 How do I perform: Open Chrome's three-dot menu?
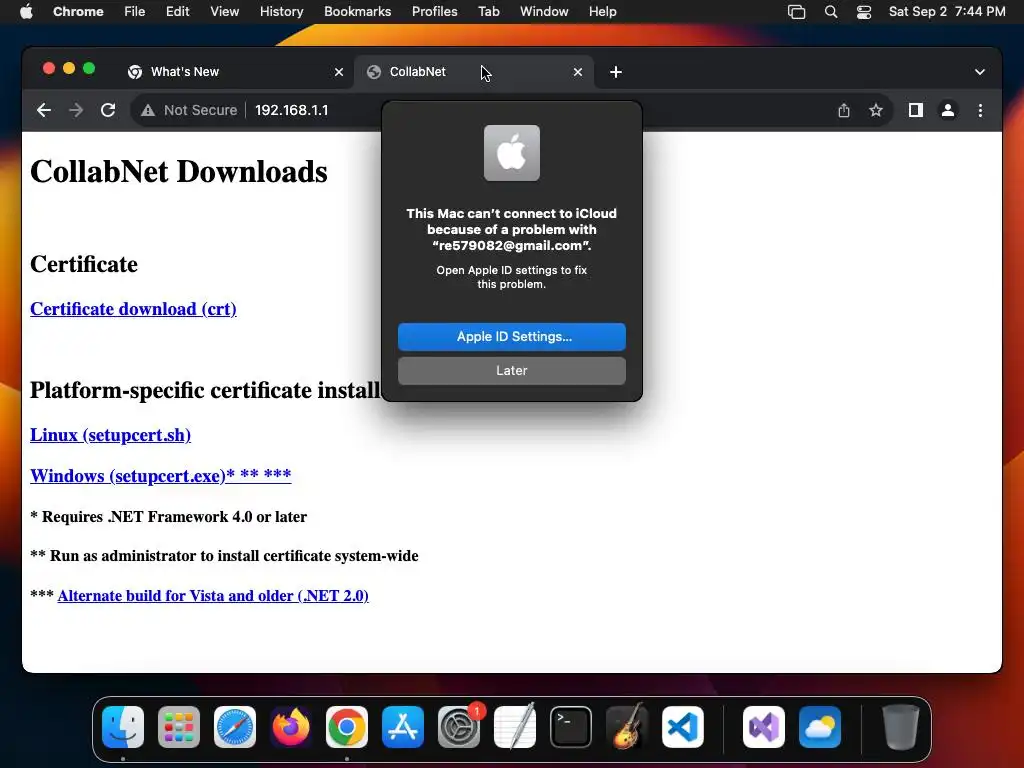(x=980, y=110)
